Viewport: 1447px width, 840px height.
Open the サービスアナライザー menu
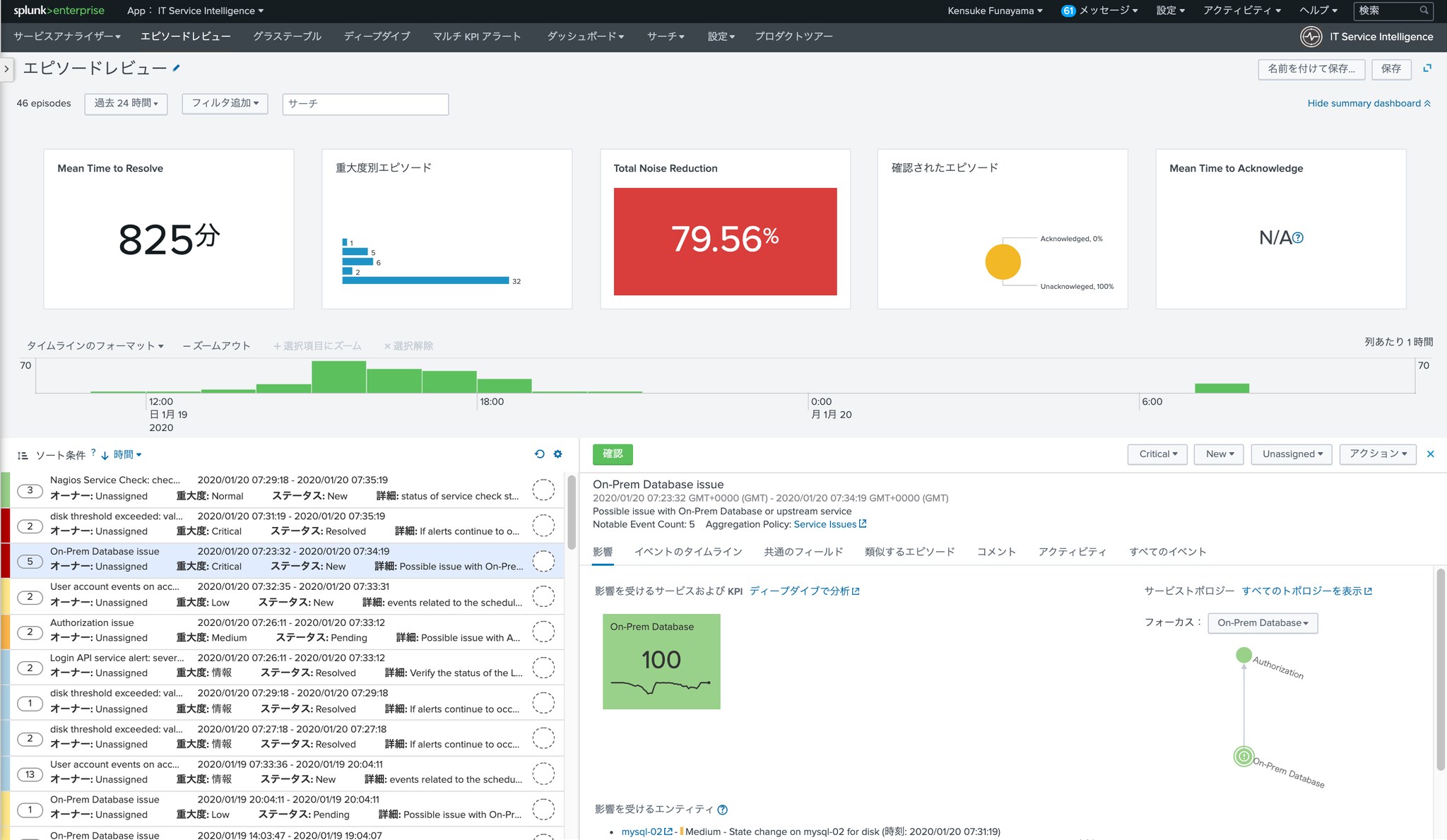67,37
